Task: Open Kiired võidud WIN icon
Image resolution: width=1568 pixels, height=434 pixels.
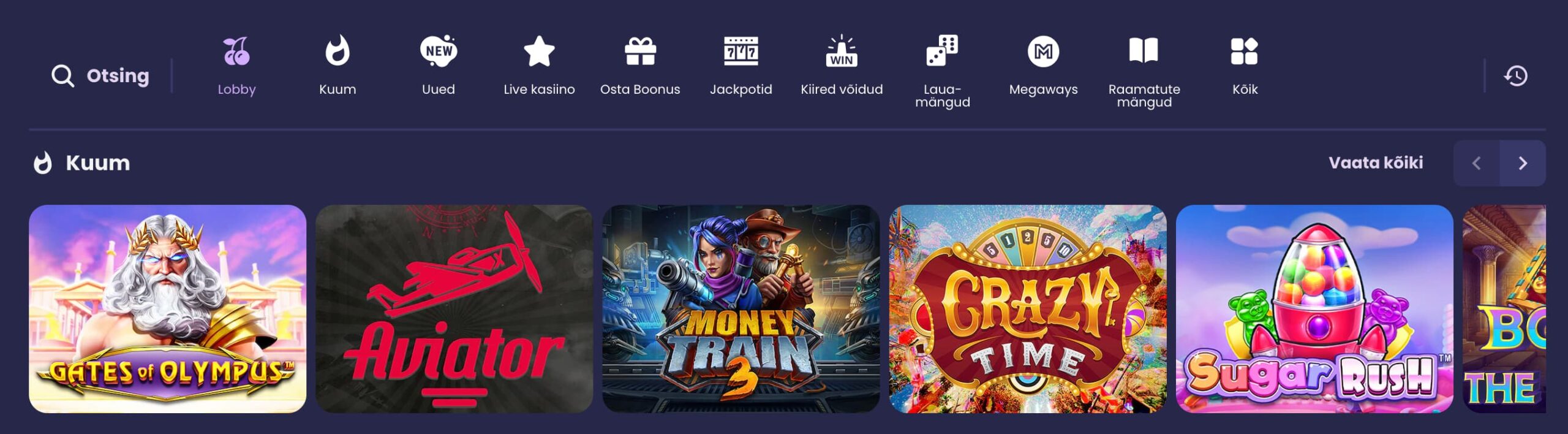Action: (x=842, y=51)
